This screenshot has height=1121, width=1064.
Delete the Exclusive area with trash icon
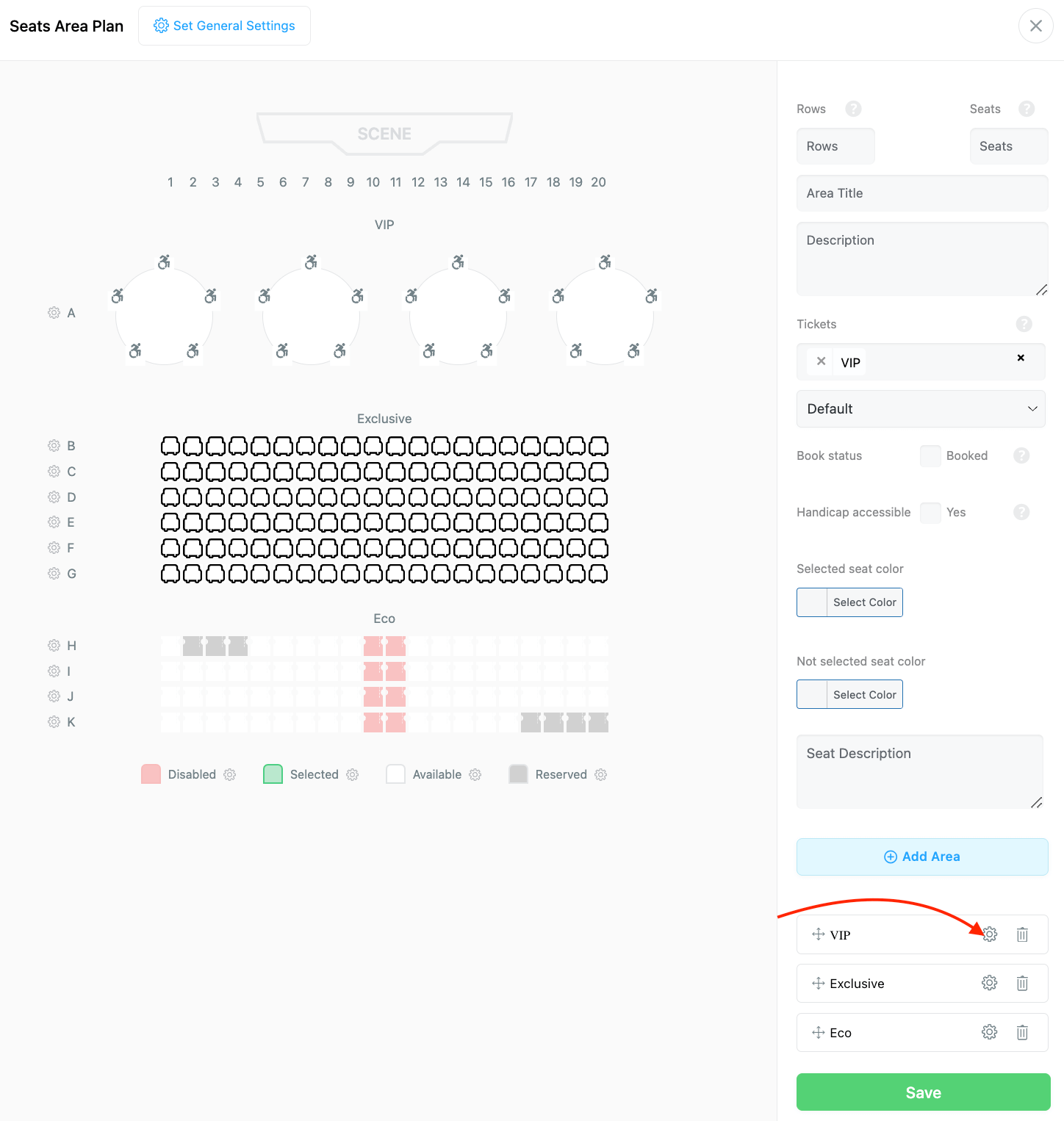click(1022, 984)
